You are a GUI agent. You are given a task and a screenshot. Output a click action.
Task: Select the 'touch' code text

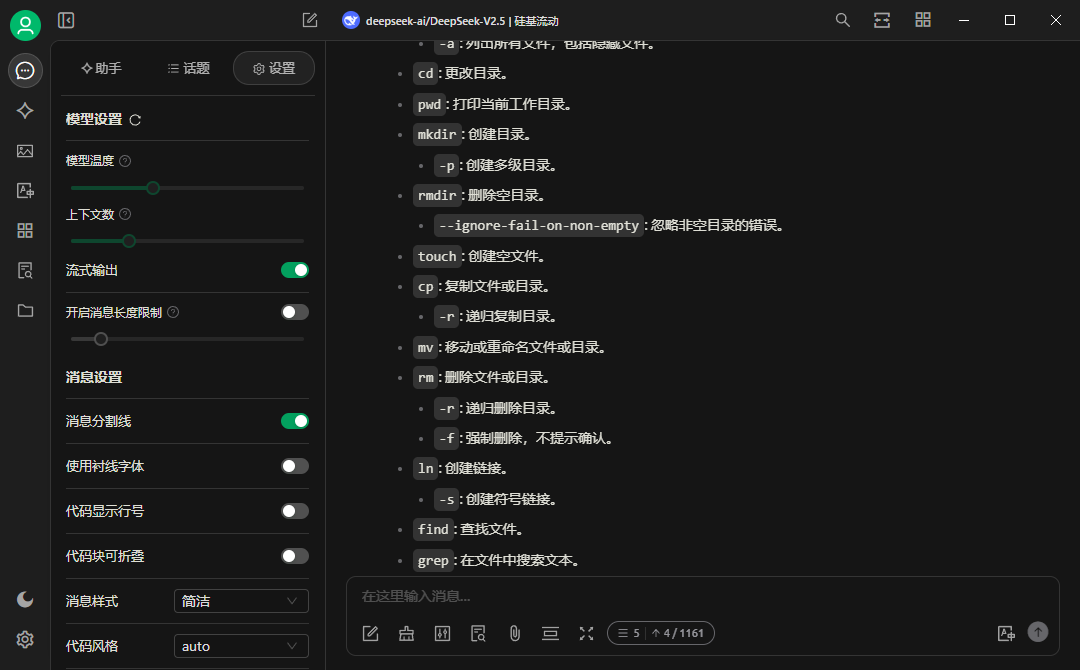[437, 256]
